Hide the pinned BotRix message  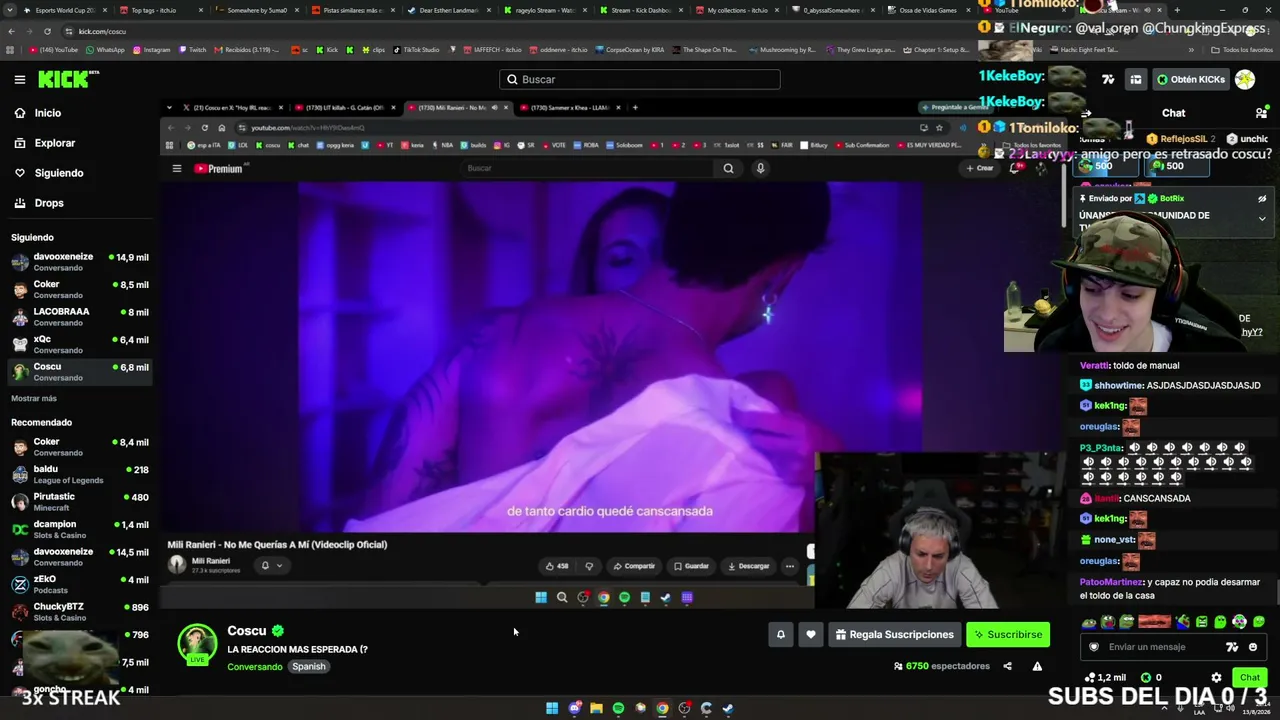tap(1262, 199)
